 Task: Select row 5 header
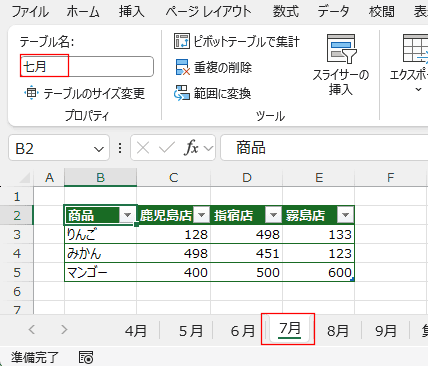(17, 272)
